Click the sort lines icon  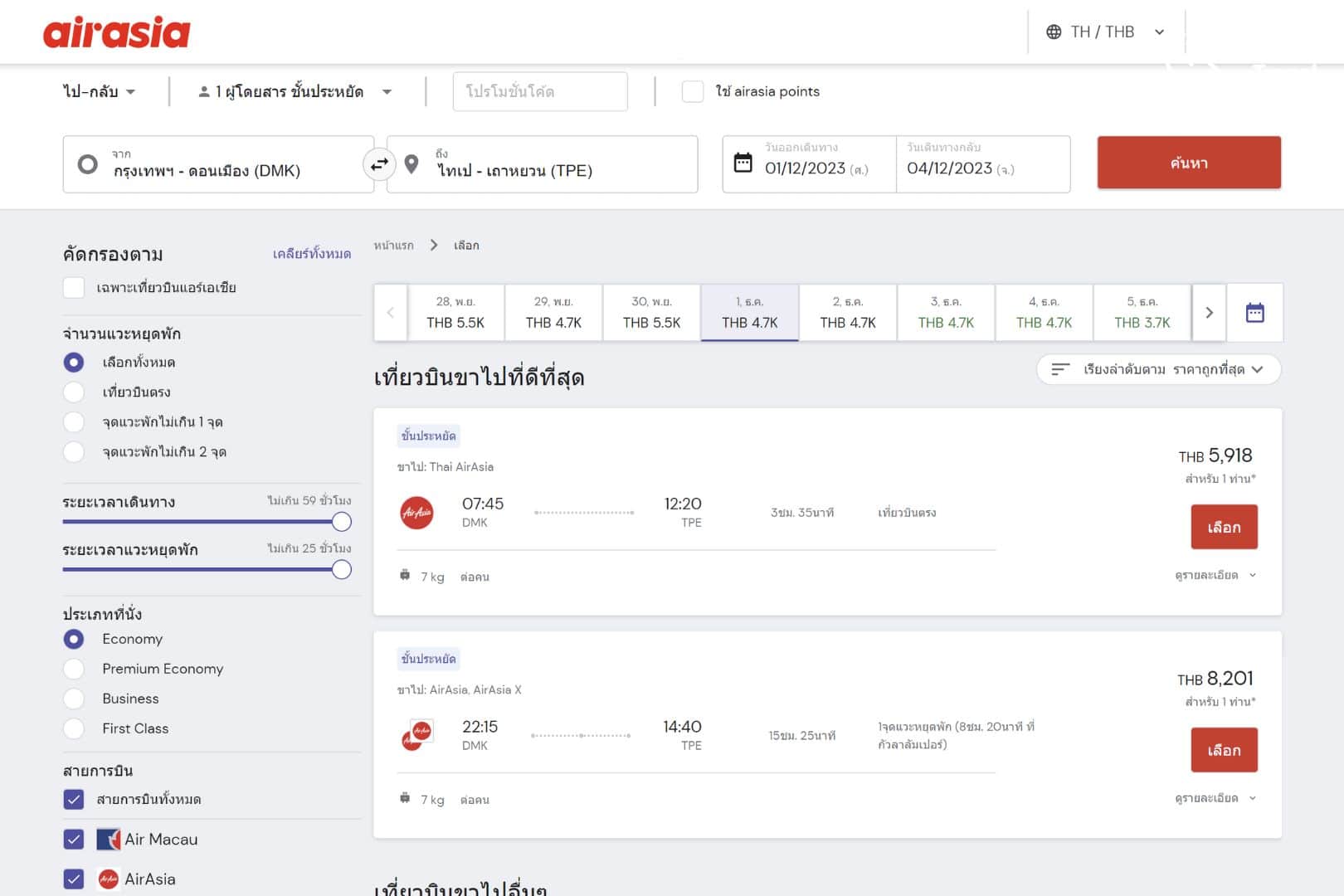point(1060,369)
